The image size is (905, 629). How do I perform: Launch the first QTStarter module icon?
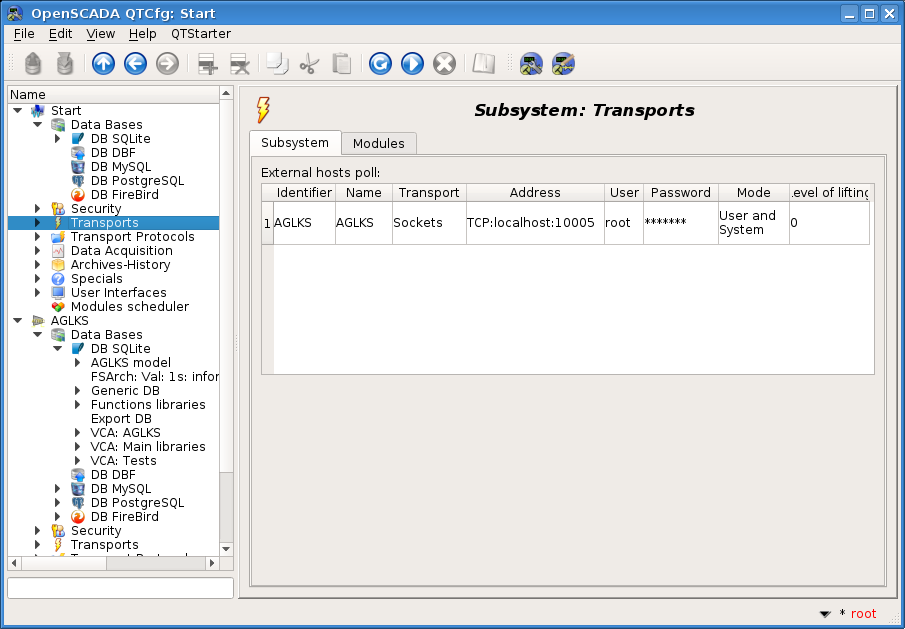point(531,63)
